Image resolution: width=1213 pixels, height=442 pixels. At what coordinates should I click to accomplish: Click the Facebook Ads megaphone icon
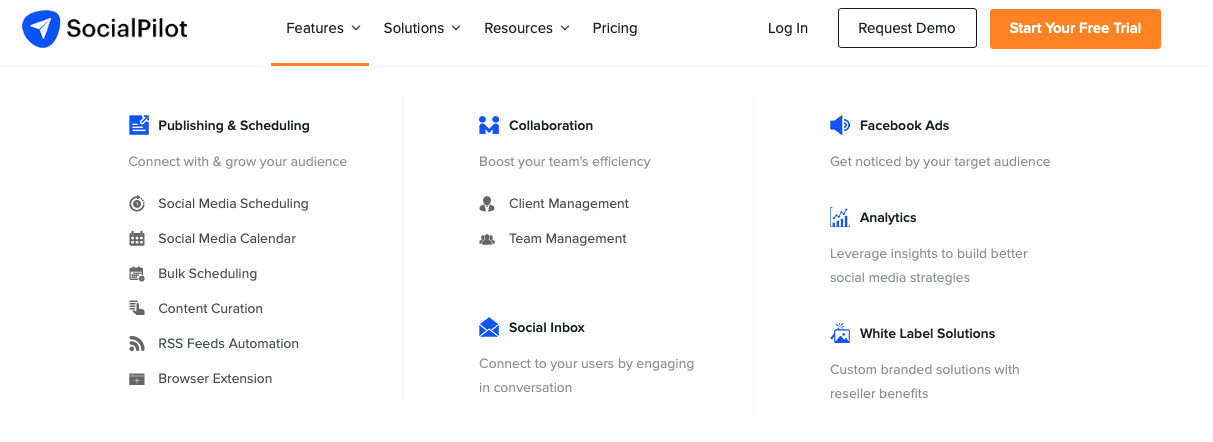840,125
